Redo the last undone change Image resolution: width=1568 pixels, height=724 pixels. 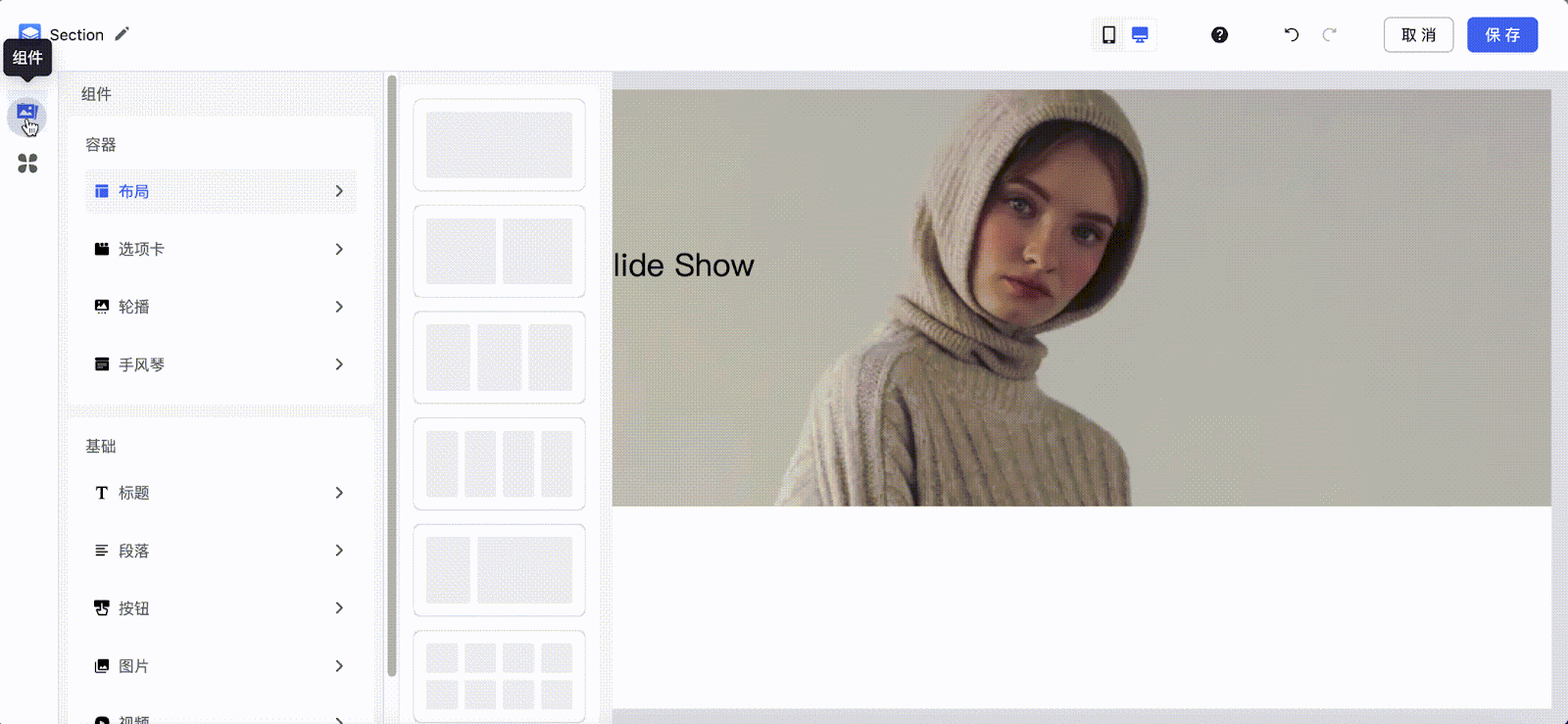click(1329, 35)
